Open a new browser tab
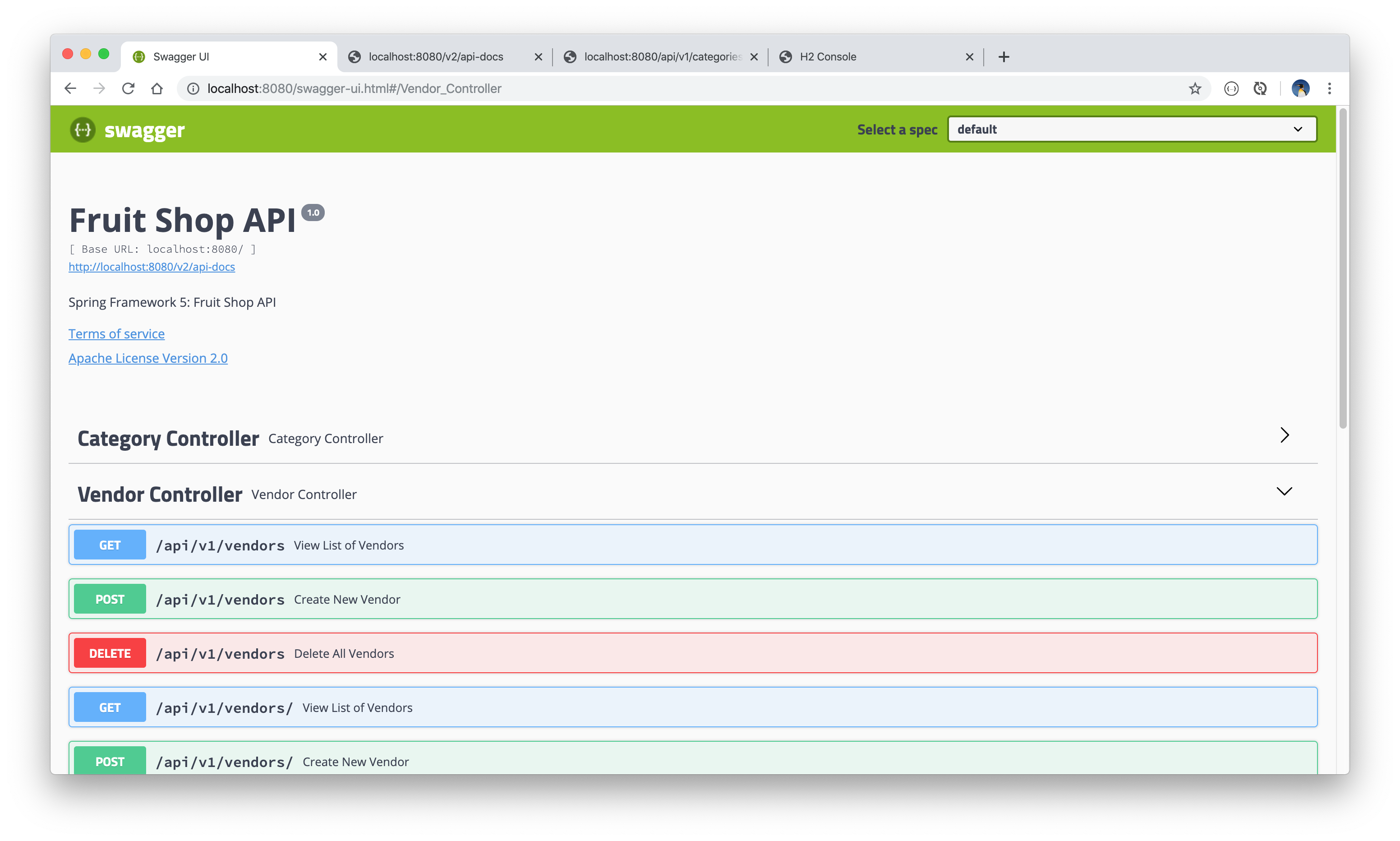This screenshot has width=1400, height=841. [1004, 57]
